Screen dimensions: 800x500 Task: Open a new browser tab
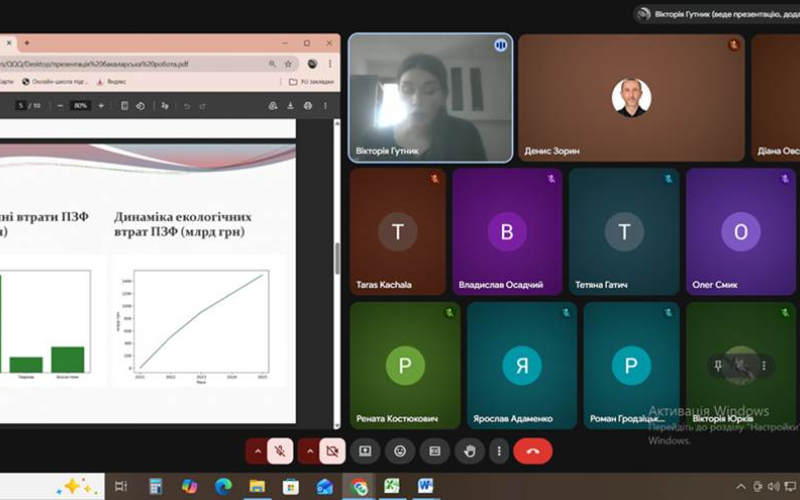coord(27,43)
